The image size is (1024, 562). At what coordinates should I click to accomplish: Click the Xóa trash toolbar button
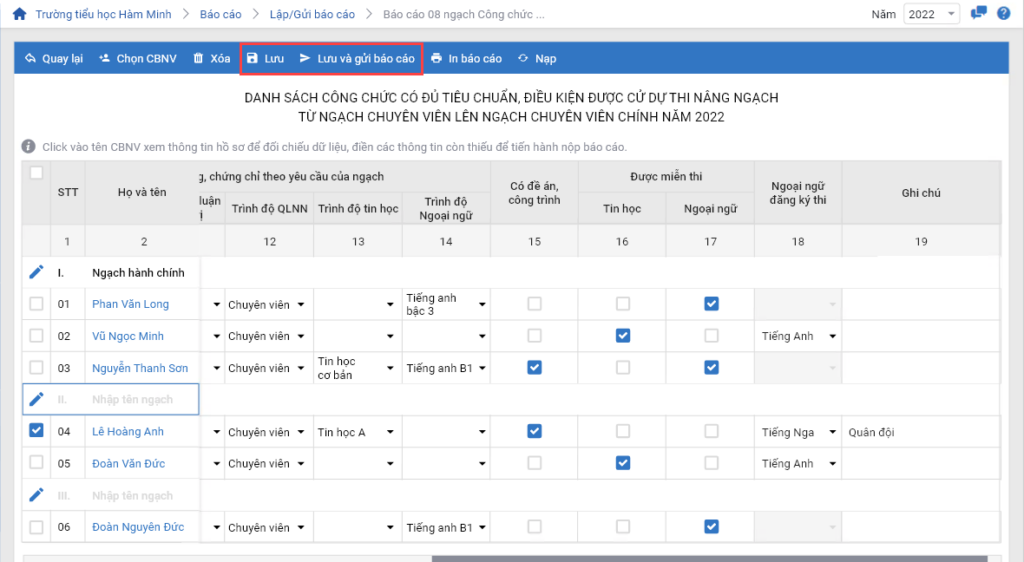pyautogui.click(x=211, y=59)
